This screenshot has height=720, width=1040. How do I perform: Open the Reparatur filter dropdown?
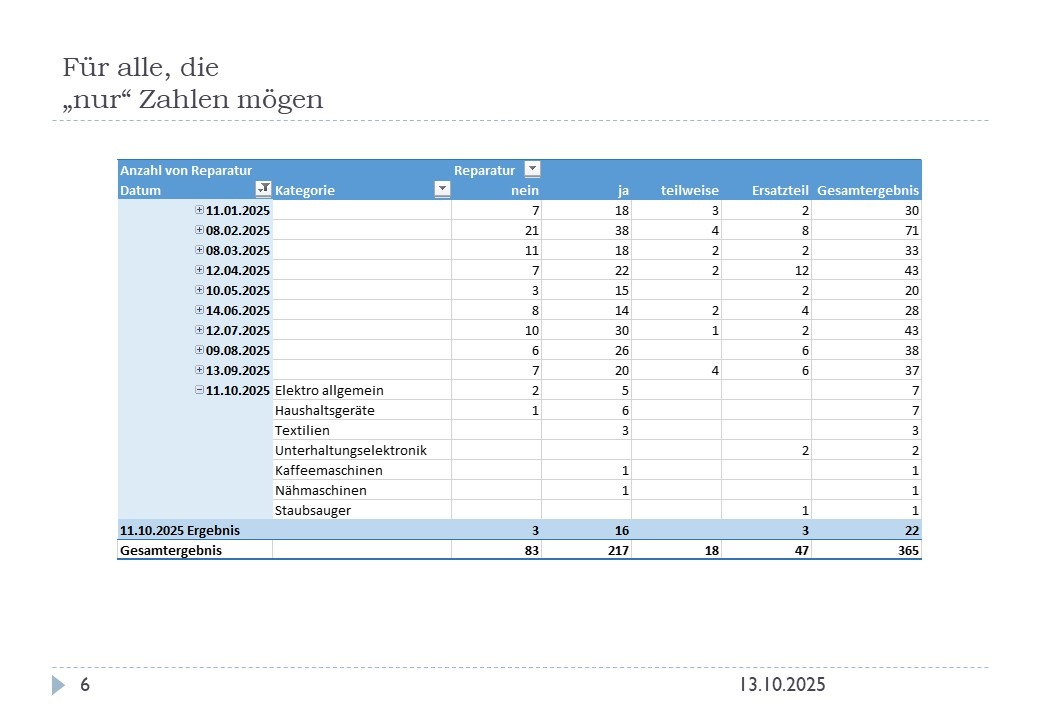(532, 170)
